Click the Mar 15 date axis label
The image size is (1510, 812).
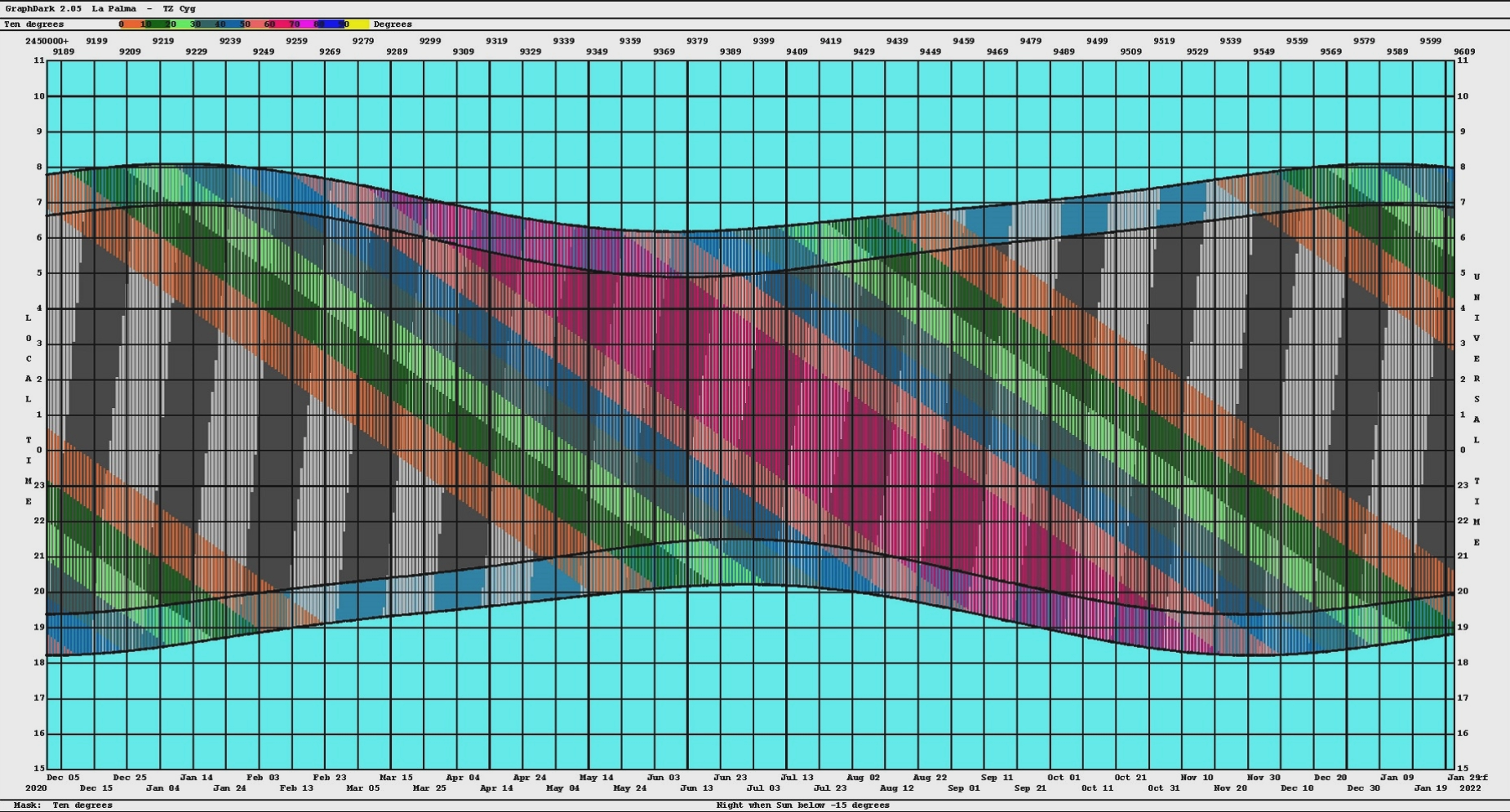(396, 778)
